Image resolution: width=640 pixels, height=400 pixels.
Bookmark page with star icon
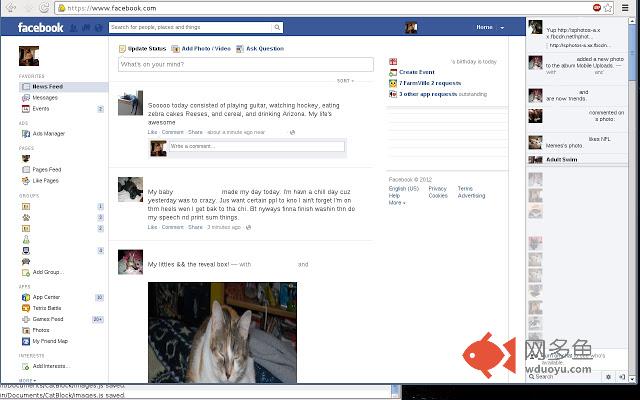(608, 7)
